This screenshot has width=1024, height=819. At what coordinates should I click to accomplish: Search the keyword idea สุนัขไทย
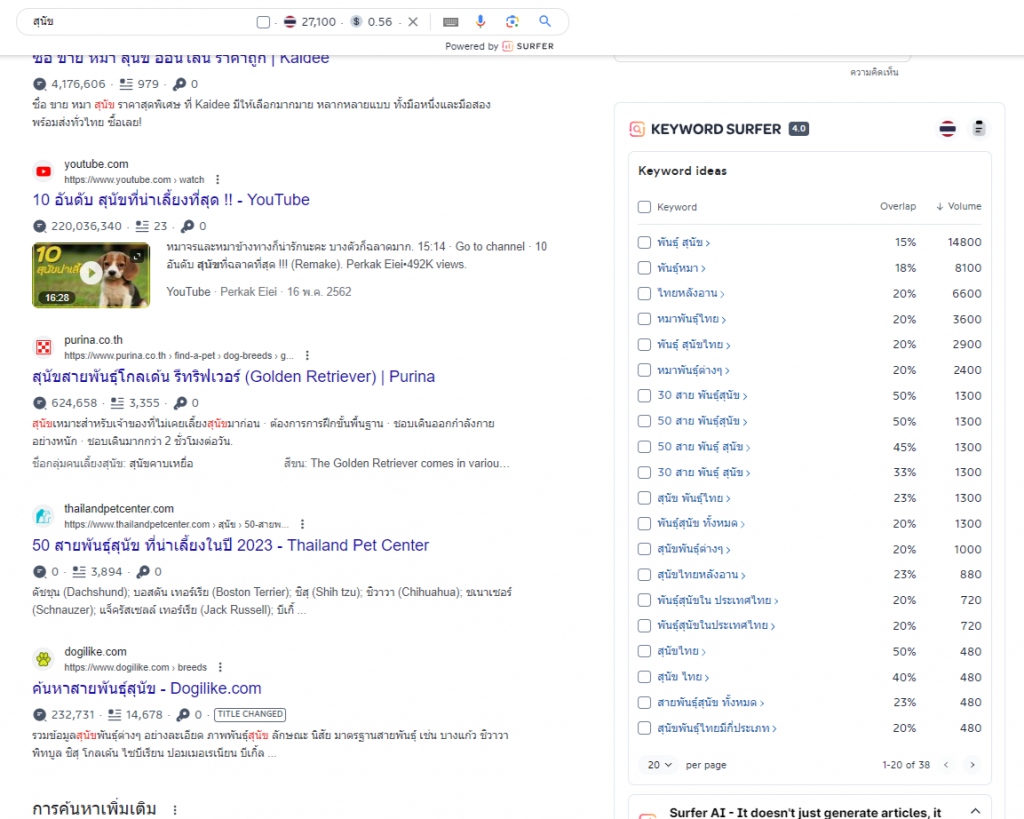(681, 651)
